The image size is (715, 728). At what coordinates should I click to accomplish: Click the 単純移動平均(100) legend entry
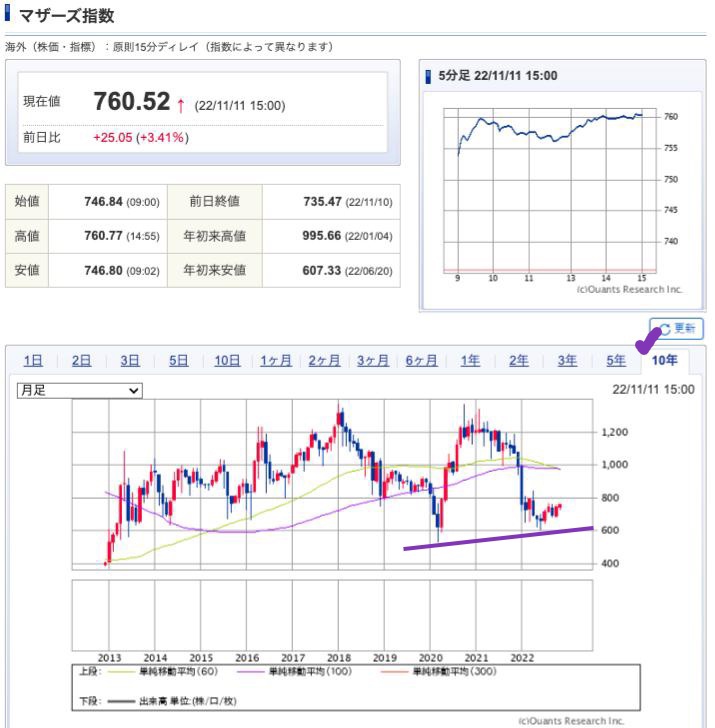click(x=294, y=671)
